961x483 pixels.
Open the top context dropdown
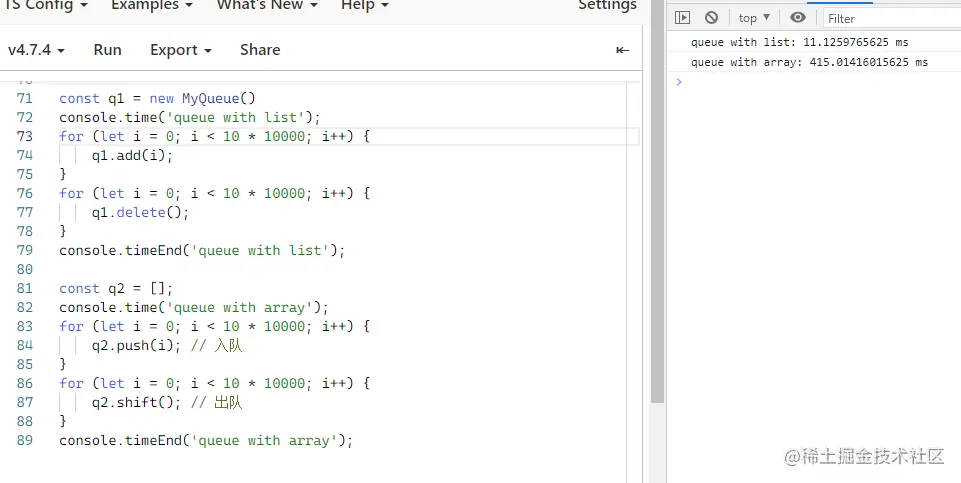(x=754, y=18)
